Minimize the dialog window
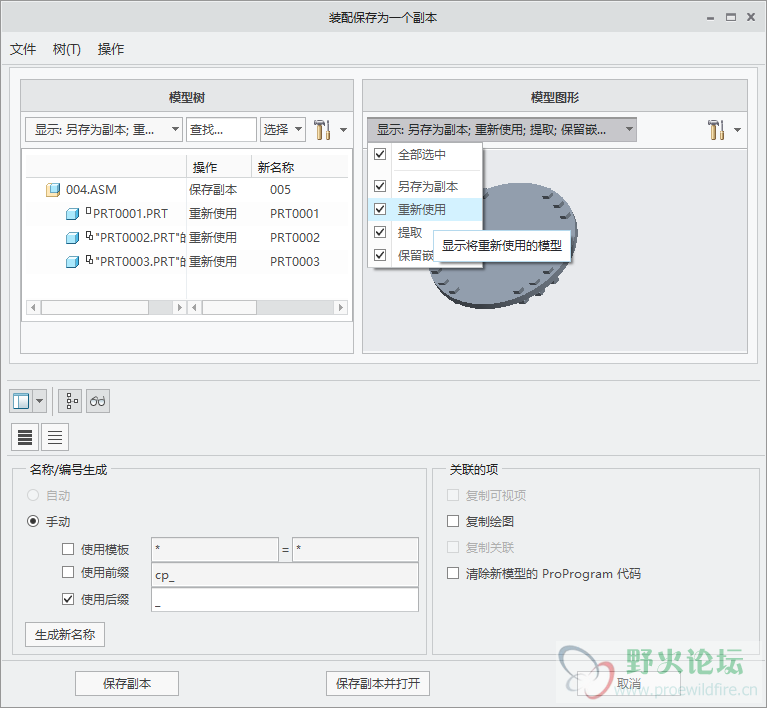This screenshot has height=708, width=767. (x=710, y=18)
